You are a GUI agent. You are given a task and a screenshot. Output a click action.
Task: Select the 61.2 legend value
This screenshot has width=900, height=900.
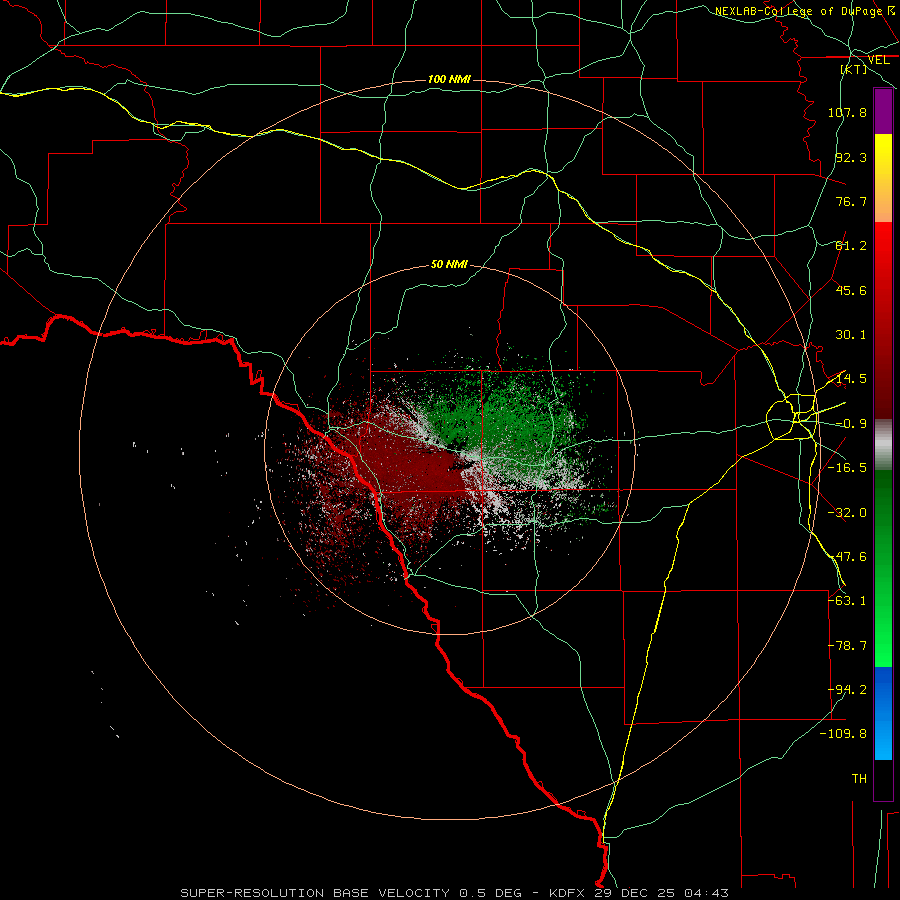click(851, 246)
